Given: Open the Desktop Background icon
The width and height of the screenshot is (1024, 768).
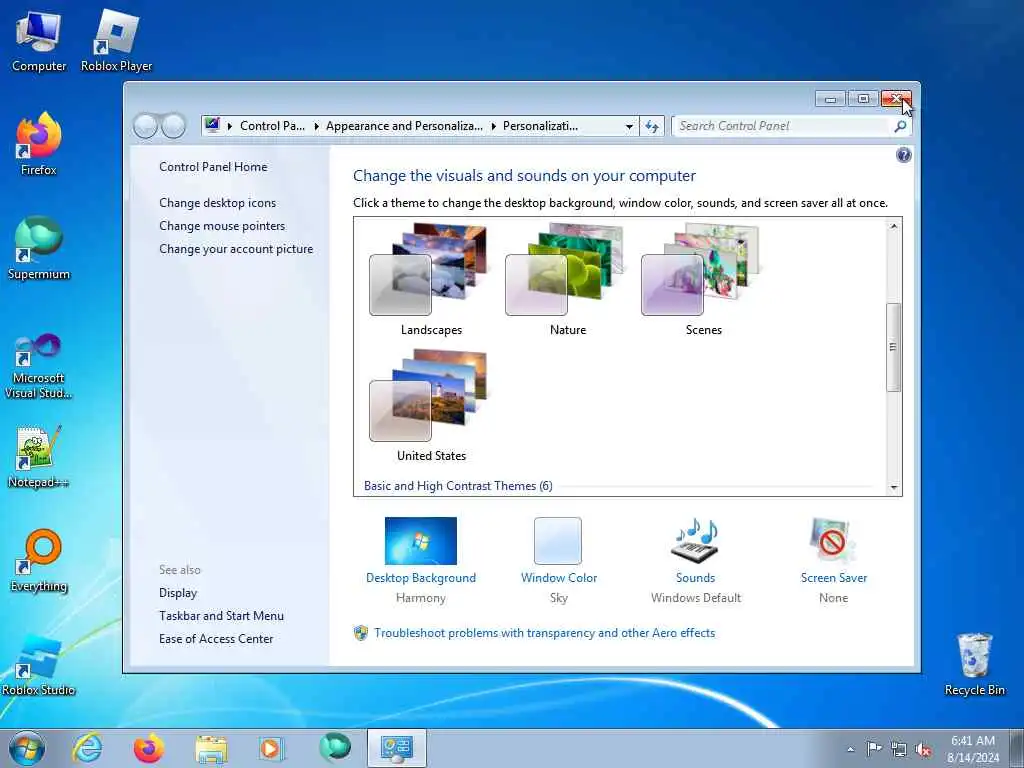Looking at the screenshot, I should pyautogui.click(x=421, y=541).
